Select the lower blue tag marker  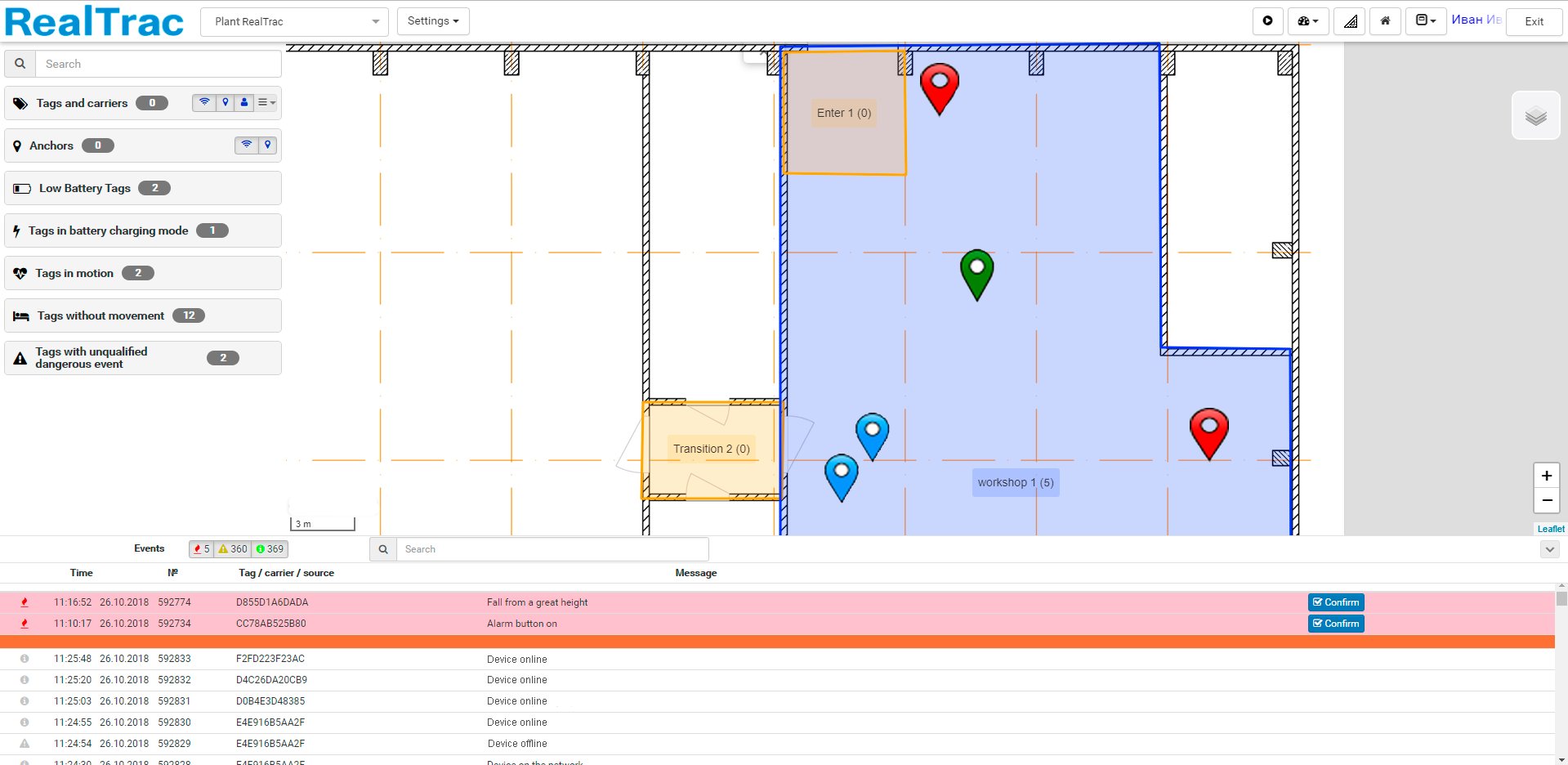pyautogui.click(x=842, y=477)
